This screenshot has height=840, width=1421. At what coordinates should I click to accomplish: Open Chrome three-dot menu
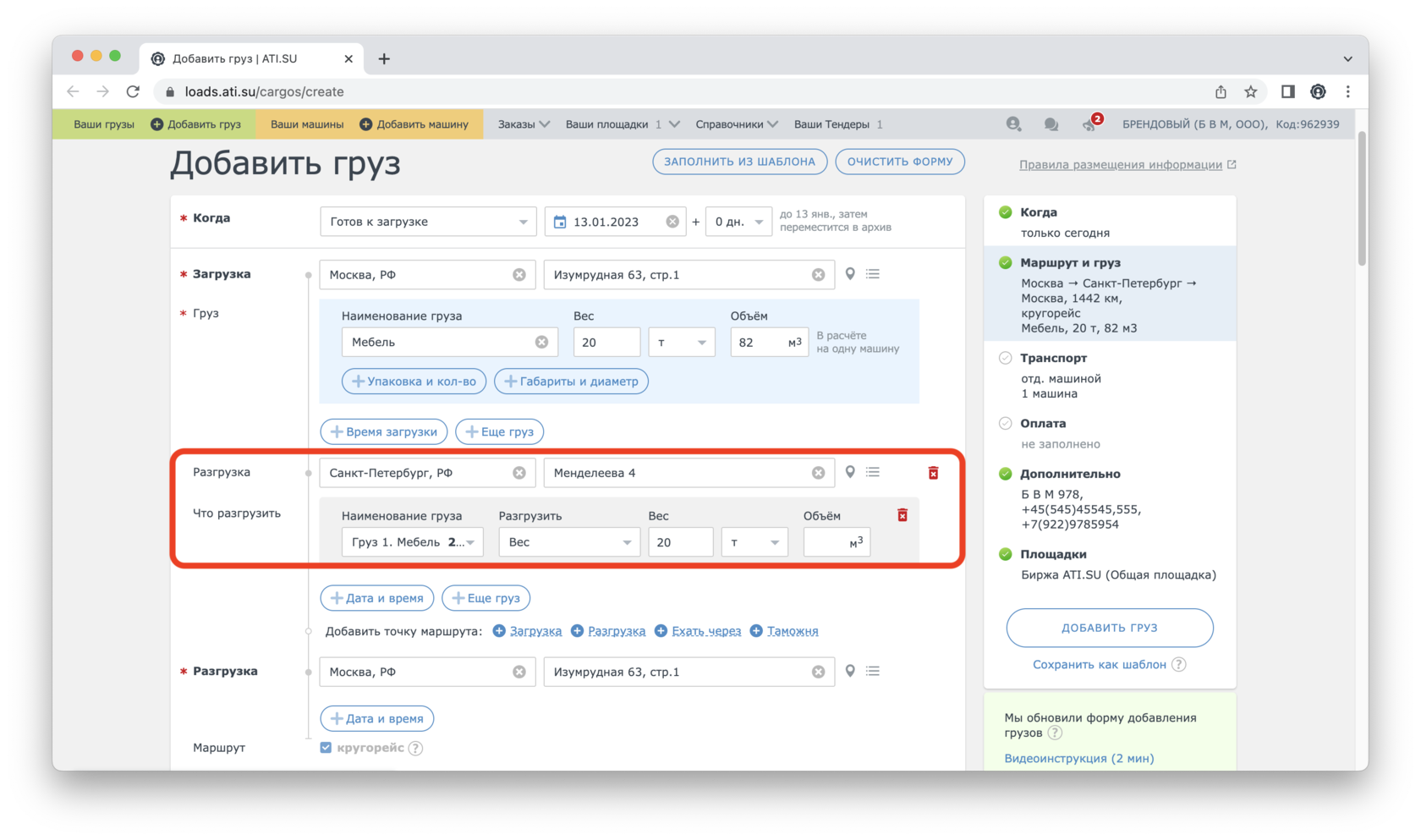(1348, 91)
